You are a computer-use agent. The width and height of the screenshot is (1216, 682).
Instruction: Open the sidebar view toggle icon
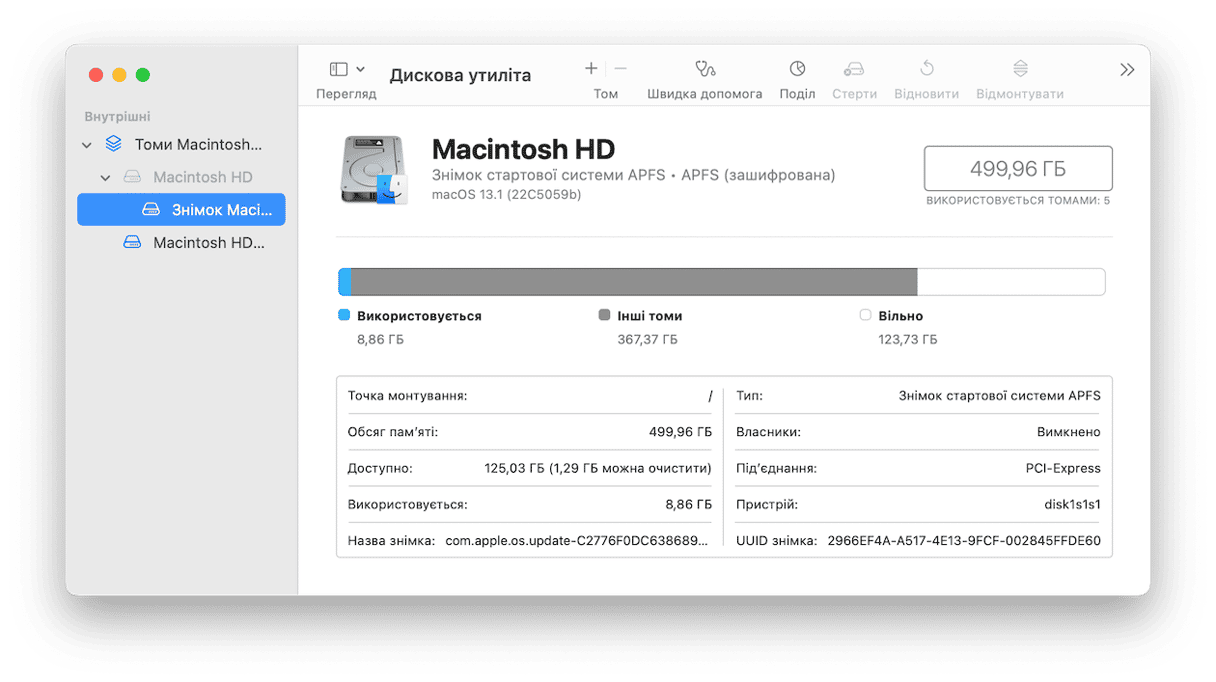click(338, 69)
